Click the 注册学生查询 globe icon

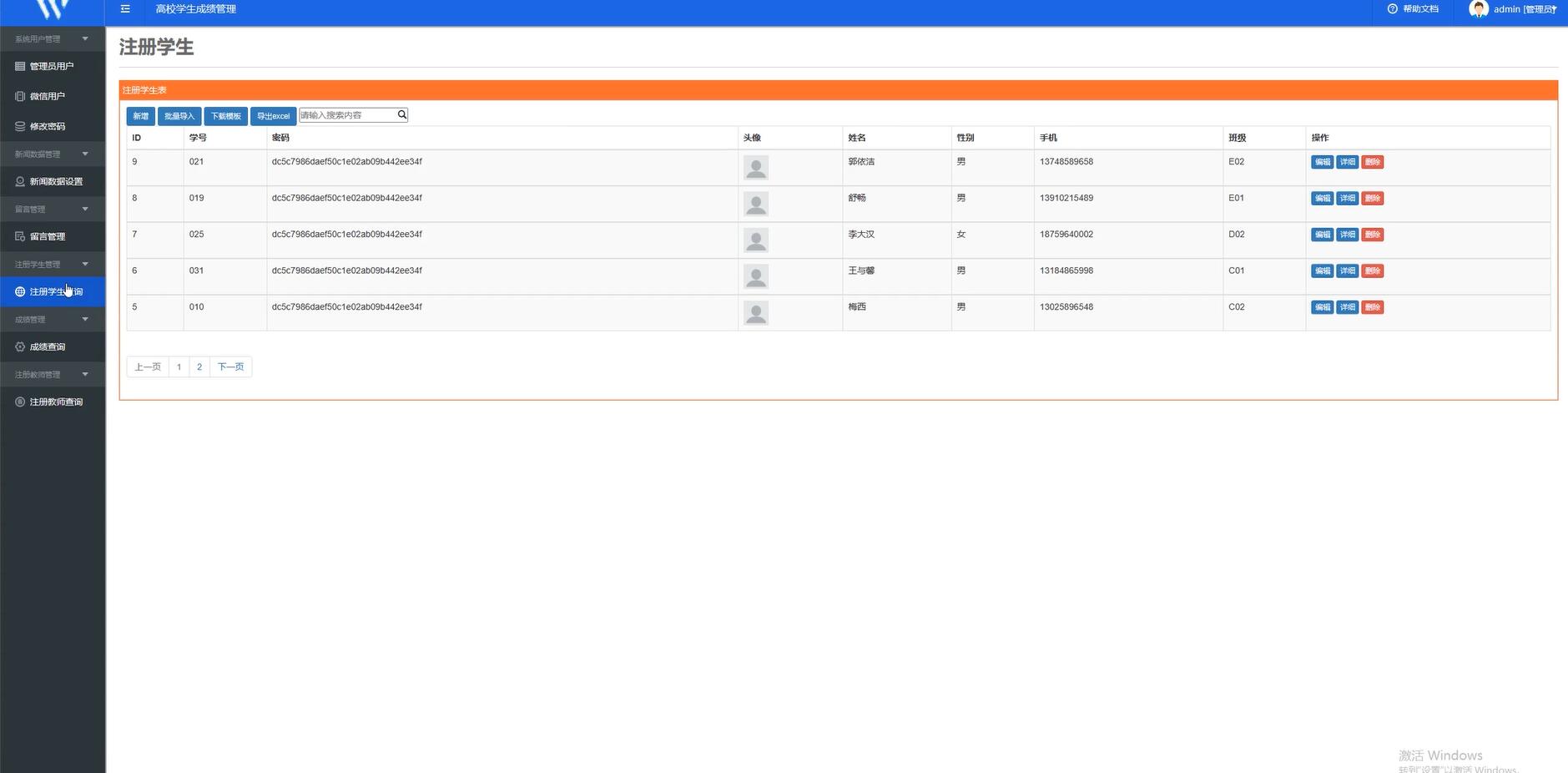[20, 291]
